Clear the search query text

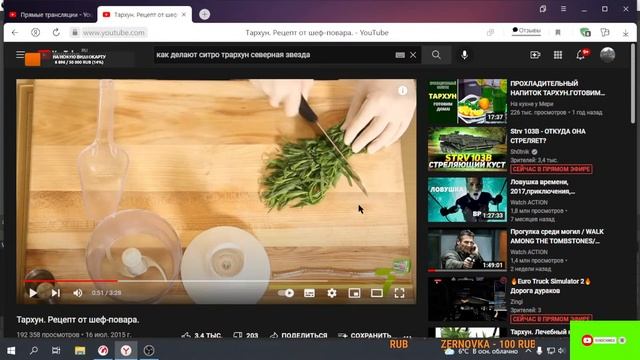point(413,55)
